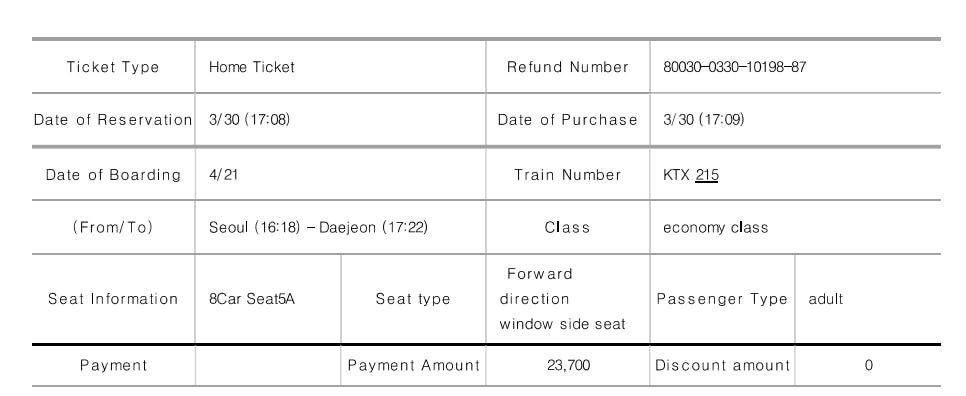Click the 8Car Seat5A seat value
This screenshot has width=966, height=396.
click(x=251, y=299)
